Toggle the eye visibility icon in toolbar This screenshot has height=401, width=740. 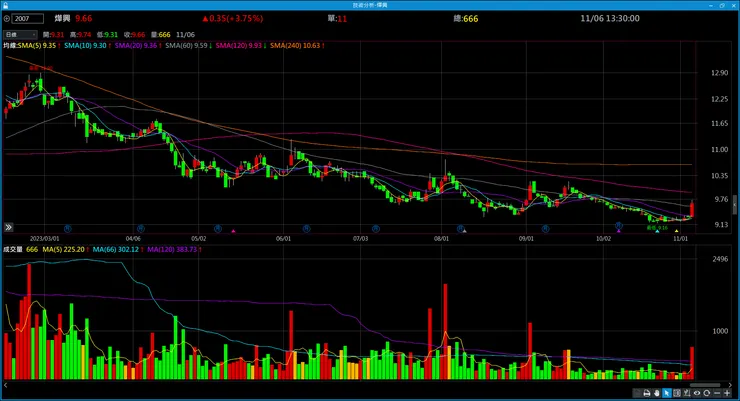(697, 393)
